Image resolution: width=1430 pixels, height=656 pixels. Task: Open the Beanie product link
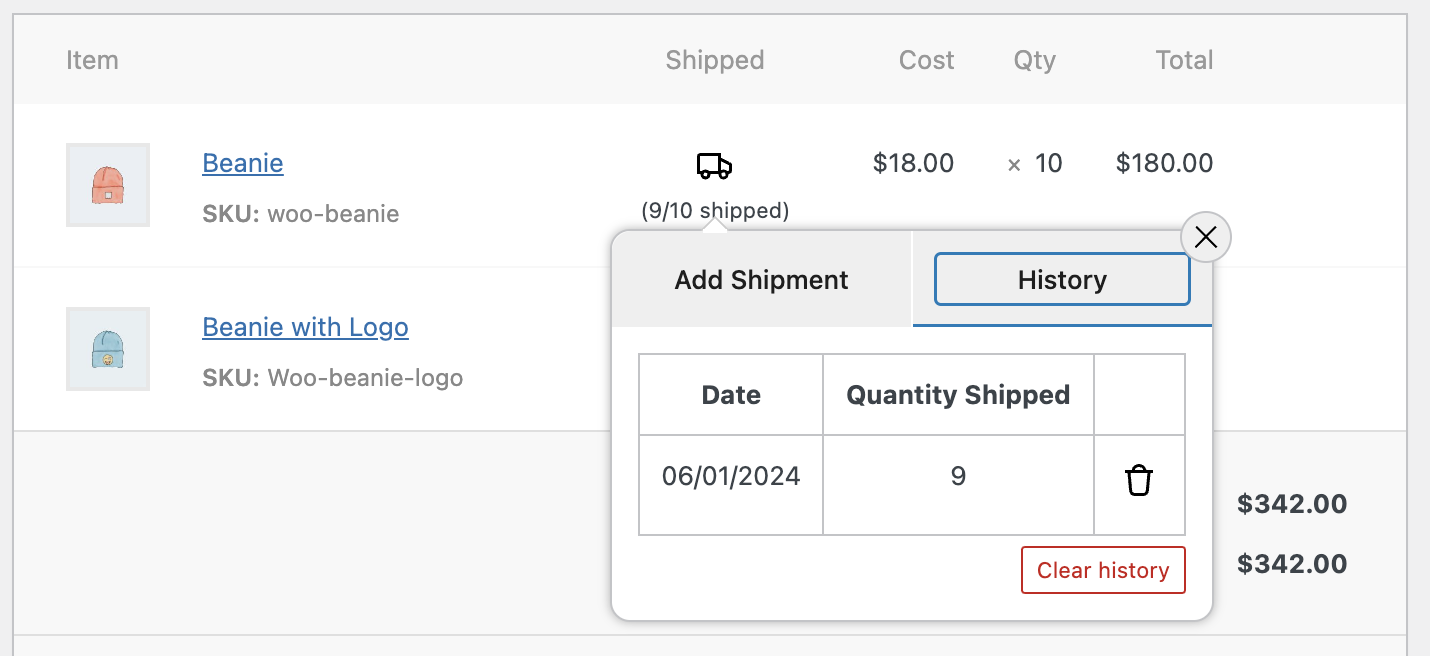243,163
